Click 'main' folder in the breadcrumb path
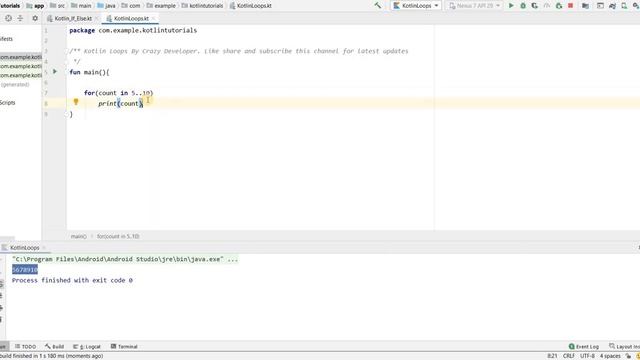This screenshot has height=360, width=640. point(81,6)
